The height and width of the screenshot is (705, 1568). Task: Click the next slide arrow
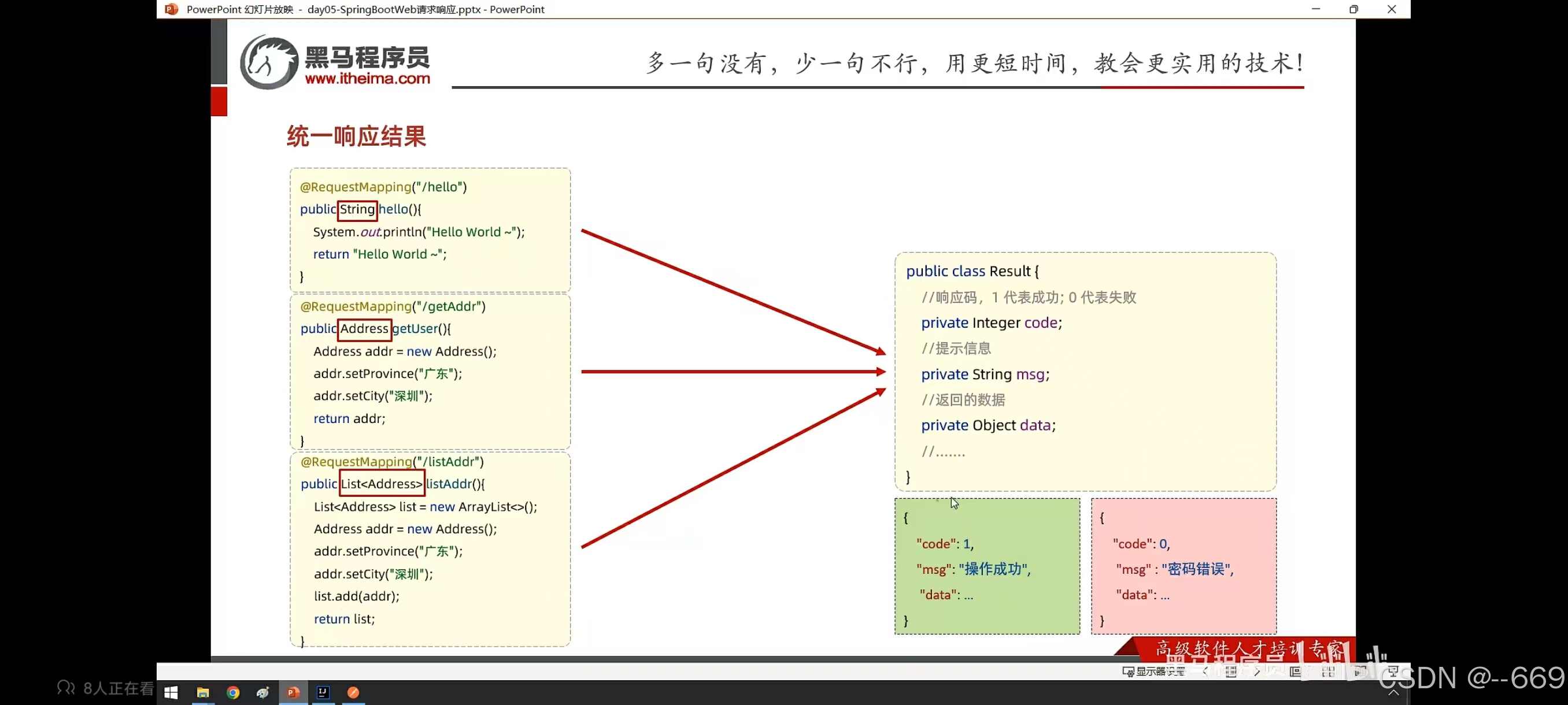(x=1257, y=671)
